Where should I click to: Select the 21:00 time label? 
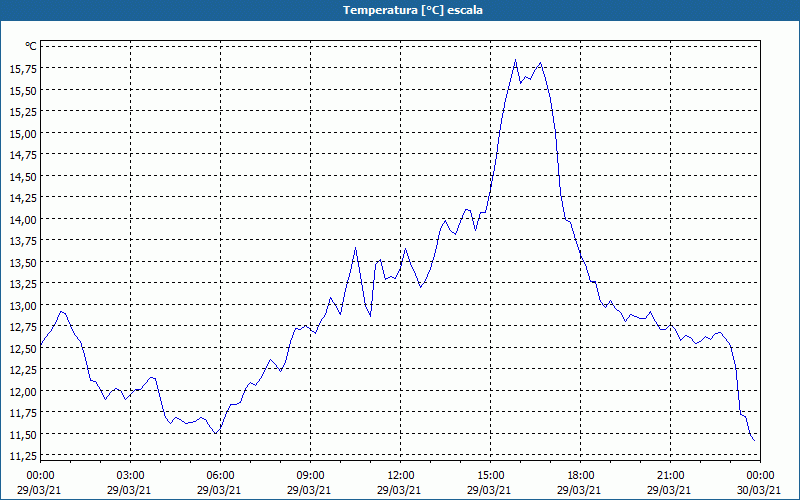[x=670, y=476]
